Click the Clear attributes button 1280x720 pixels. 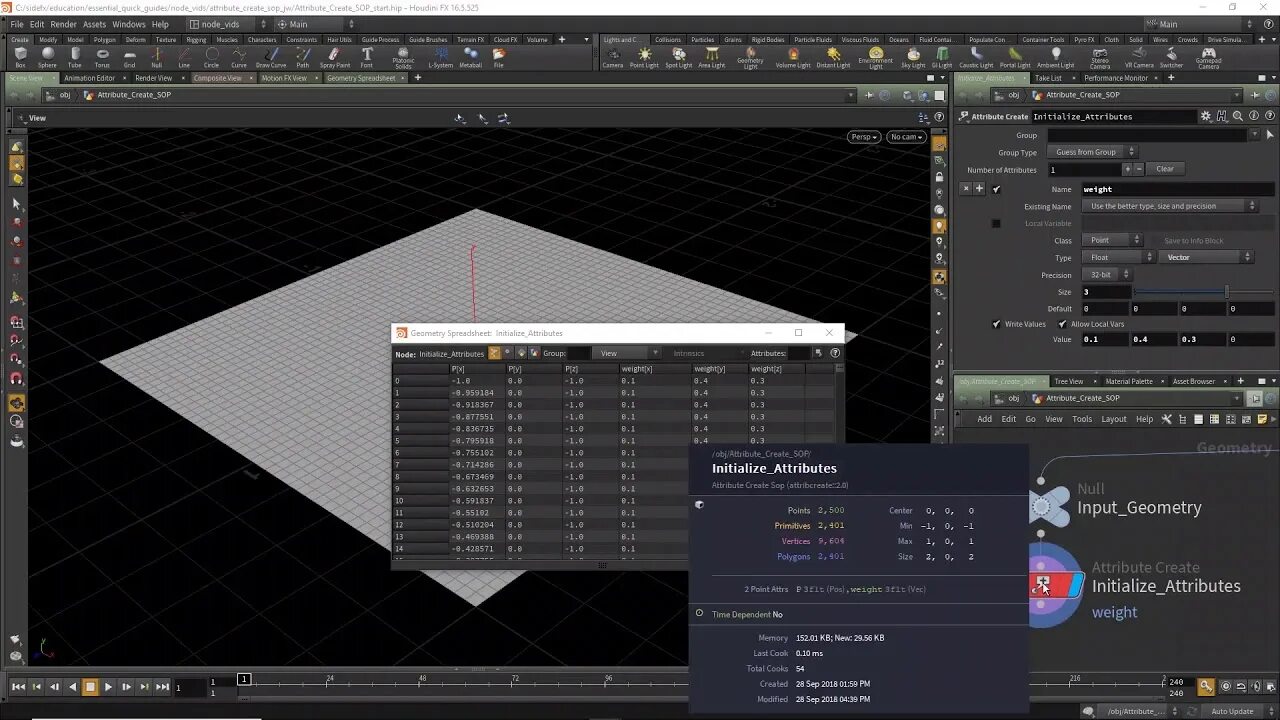(1165, 169)
